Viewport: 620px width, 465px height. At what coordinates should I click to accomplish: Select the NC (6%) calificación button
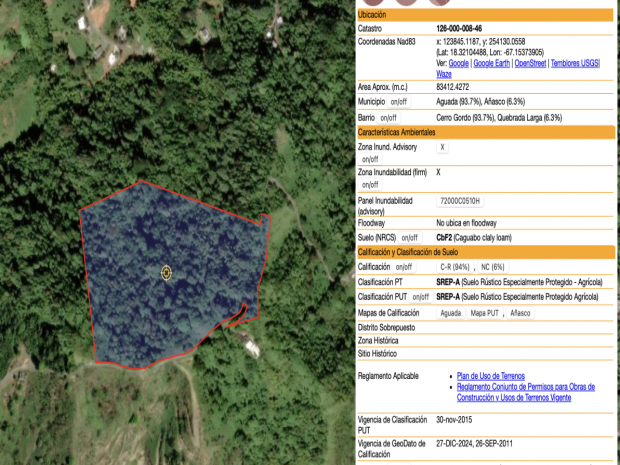(492, 267)
